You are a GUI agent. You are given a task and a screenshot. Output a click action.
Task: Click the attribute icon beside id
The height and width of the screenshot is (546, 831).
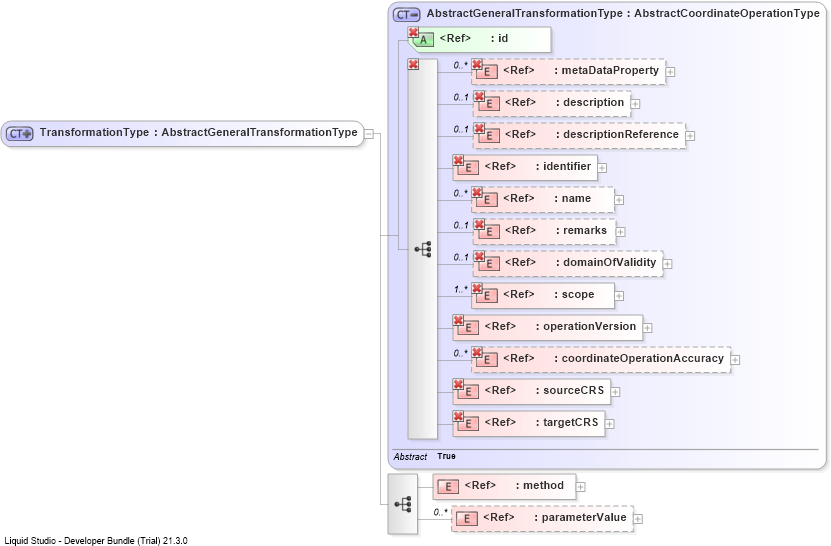[x=423, y=40]
